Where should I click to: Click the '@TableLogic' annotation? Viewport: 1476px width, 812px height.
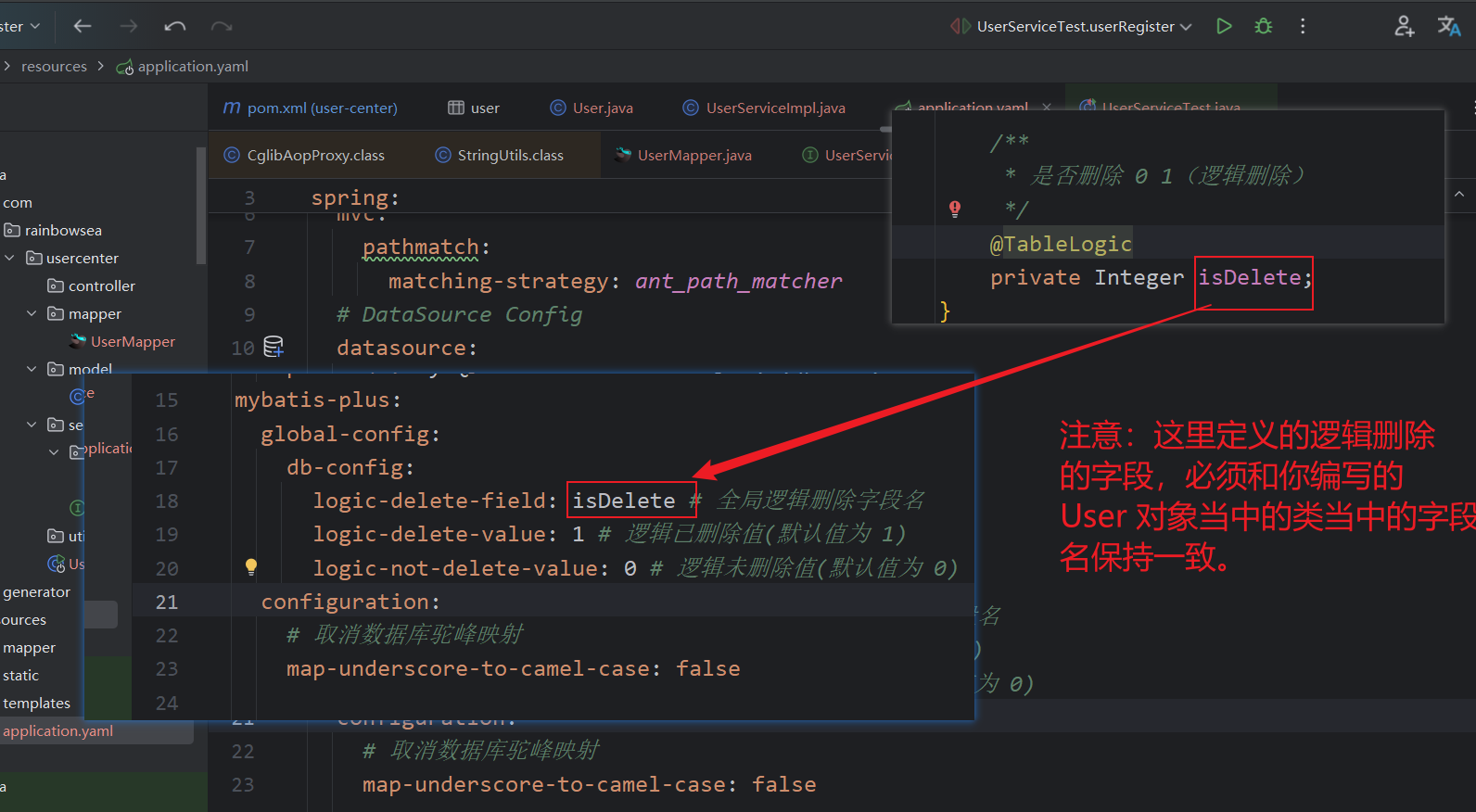click(1061, 244)
